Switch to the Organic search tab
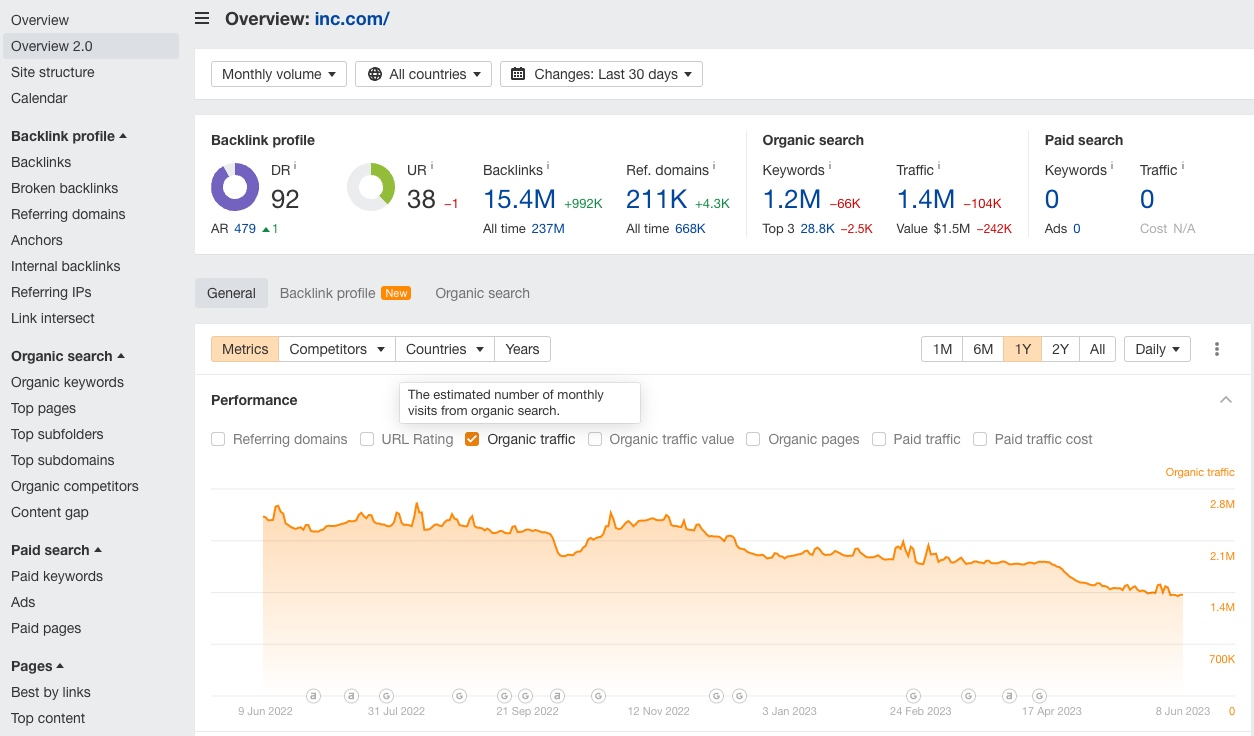Viewport: 1254px width, 736px height. pyautogui.click(x=482, y=293)
